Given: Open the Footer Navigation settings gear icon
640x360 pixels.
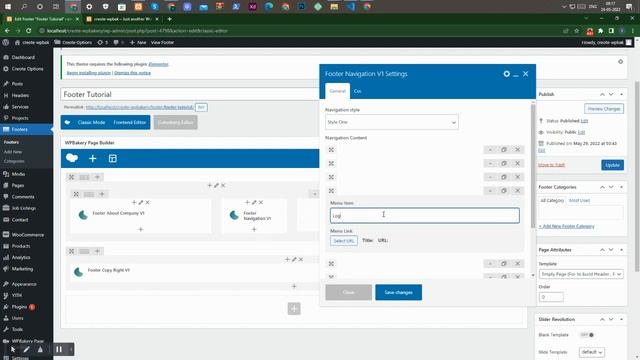Looking at the screenshot, I should click(x=507, y=74).
